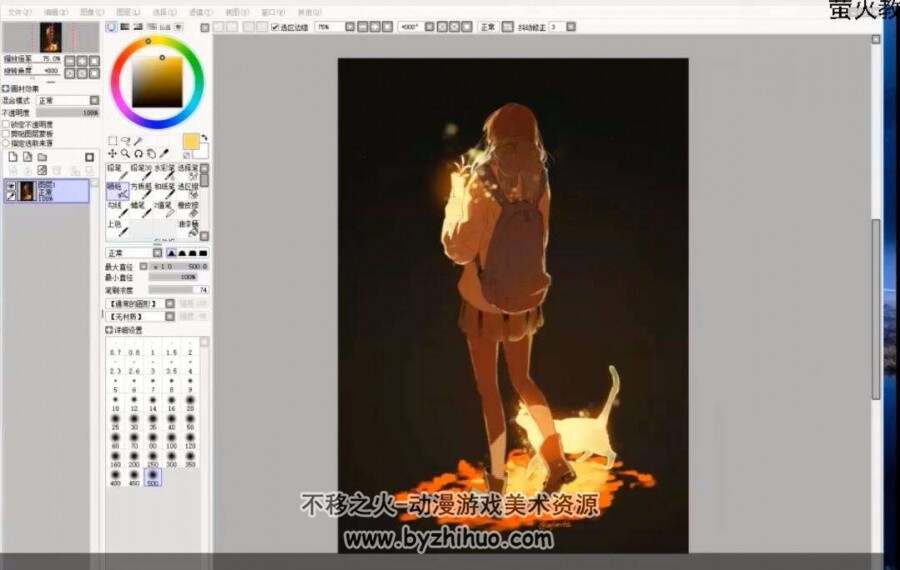Click the navigator canvas thumbnail preview
Viewport: 900px width, 570px height.
pos(51,37)
